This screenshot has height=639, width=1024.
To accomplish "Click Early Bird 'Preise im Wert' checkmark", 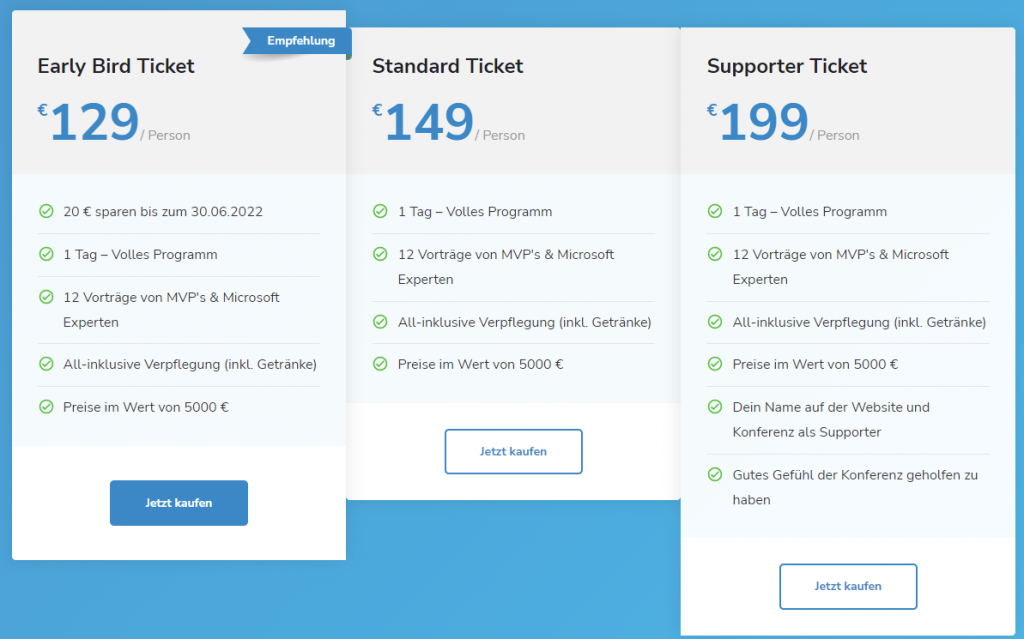I will pyautogui.click(x=46, y=407).
